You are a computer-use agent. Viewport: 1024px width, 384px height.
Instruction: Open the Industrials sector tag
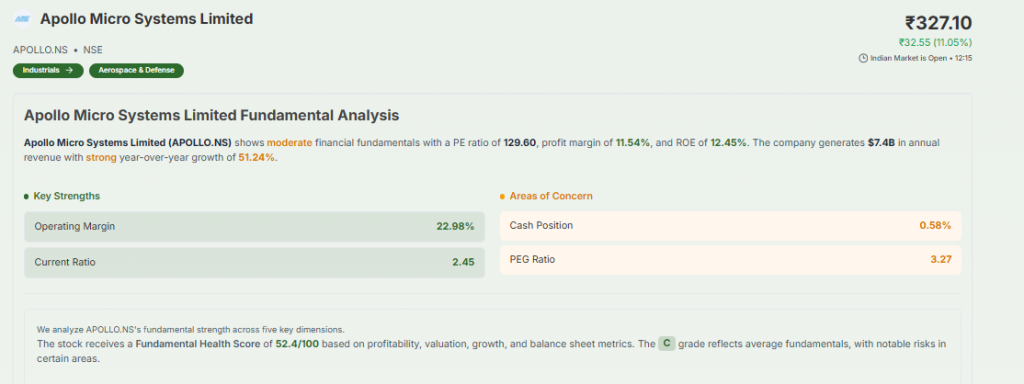coord(48,71)
